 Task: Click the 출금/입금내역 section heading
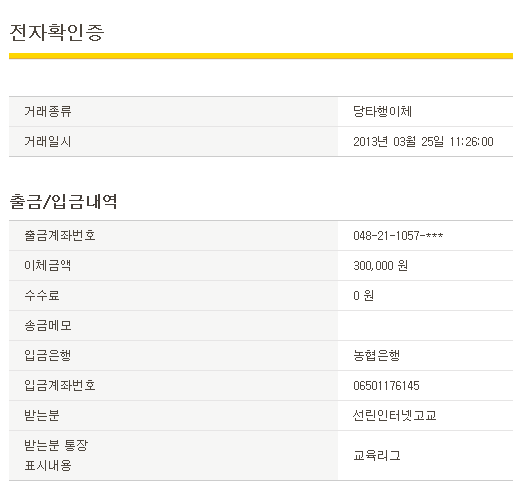pyautogui.click(x=63, y=201)
